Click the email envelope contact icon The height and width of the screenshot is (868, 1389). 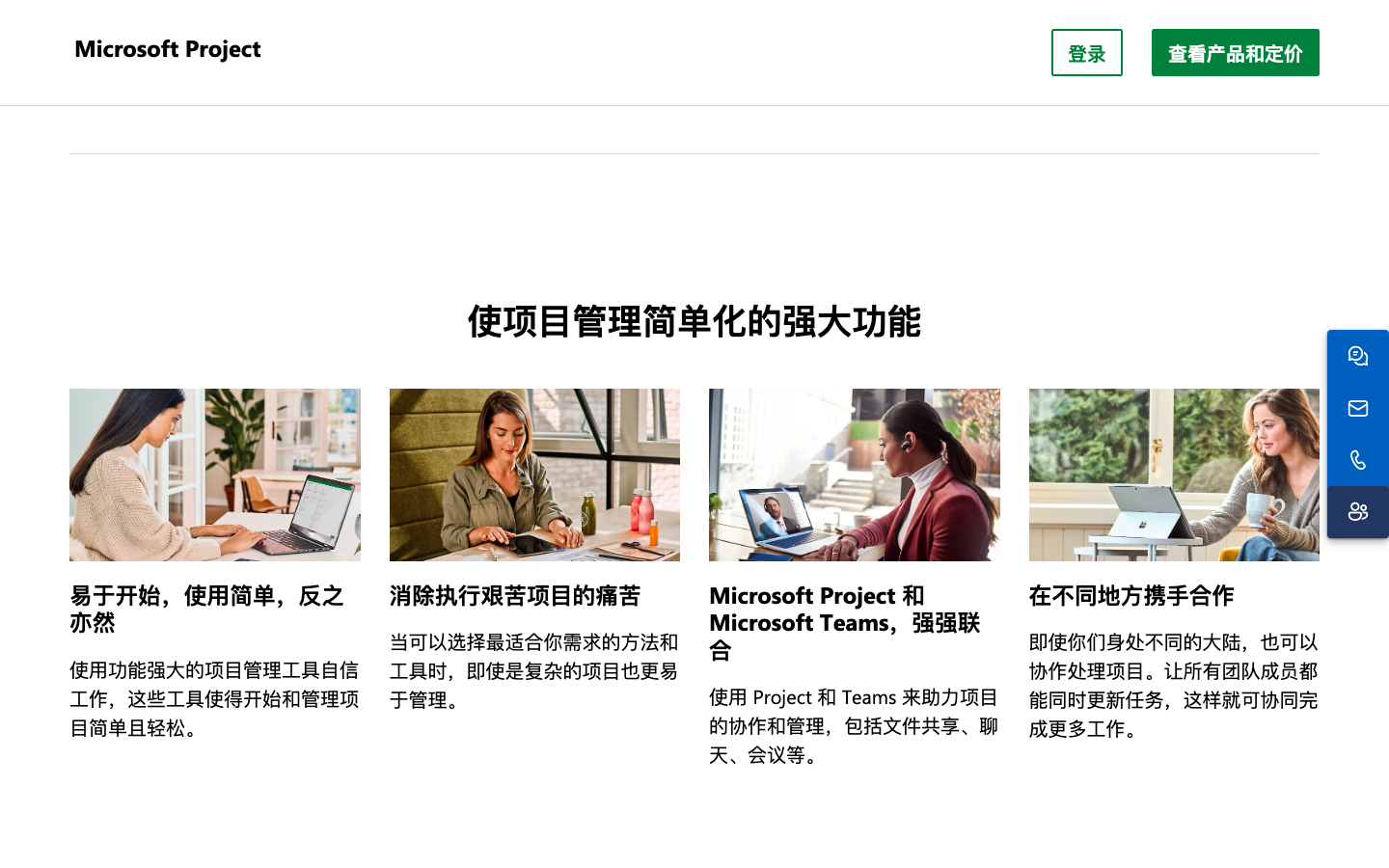pos(1357,408)
